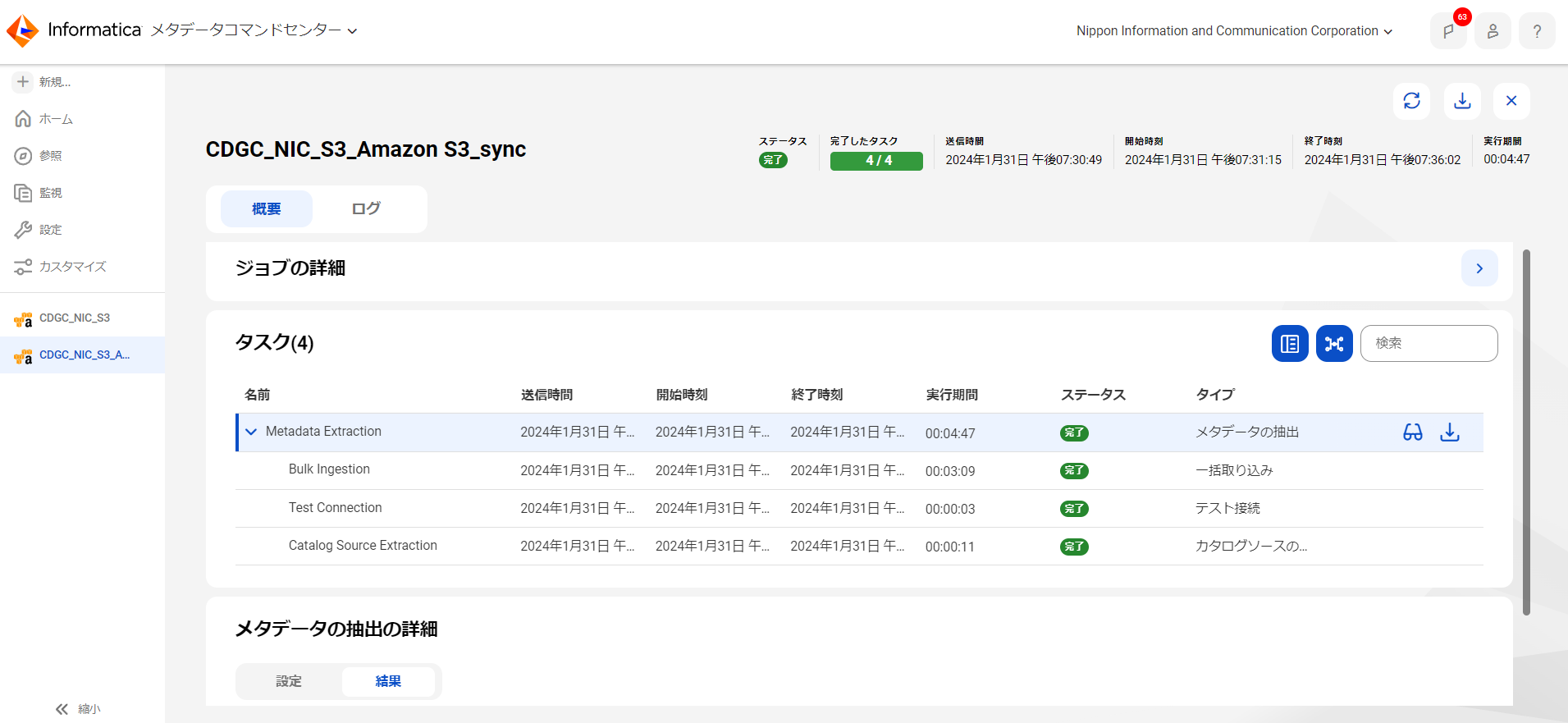Click duration 00:03:09 of Bulk Ingestion
The height and width of the screenshot is (723, 1568).
[950, 471]
